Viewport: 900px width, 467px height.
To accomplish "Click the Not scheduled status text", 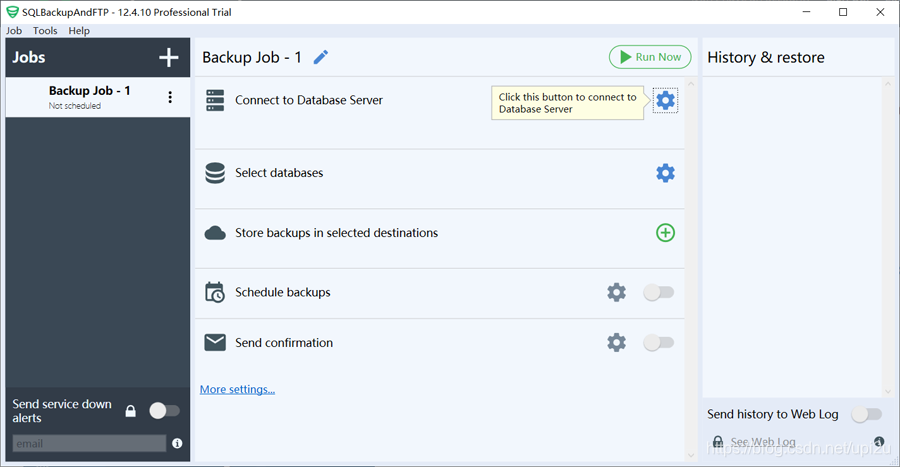I will pyautogui.click(x=75, y=106).
